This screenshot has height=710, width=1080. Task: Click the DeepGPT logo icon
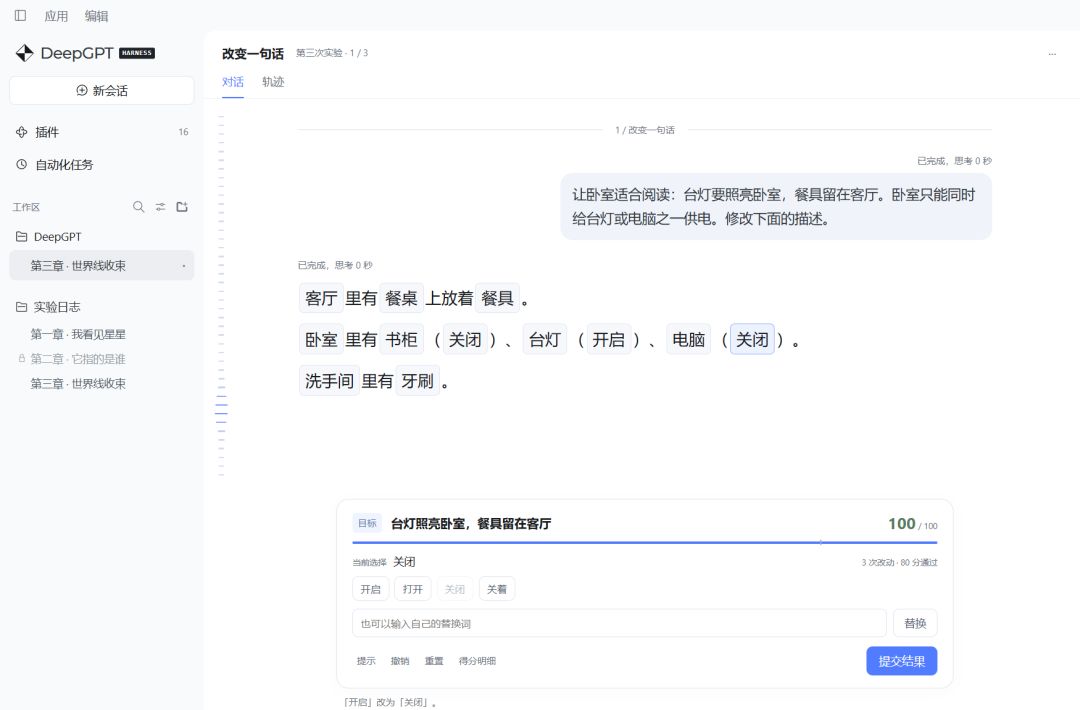25,53
